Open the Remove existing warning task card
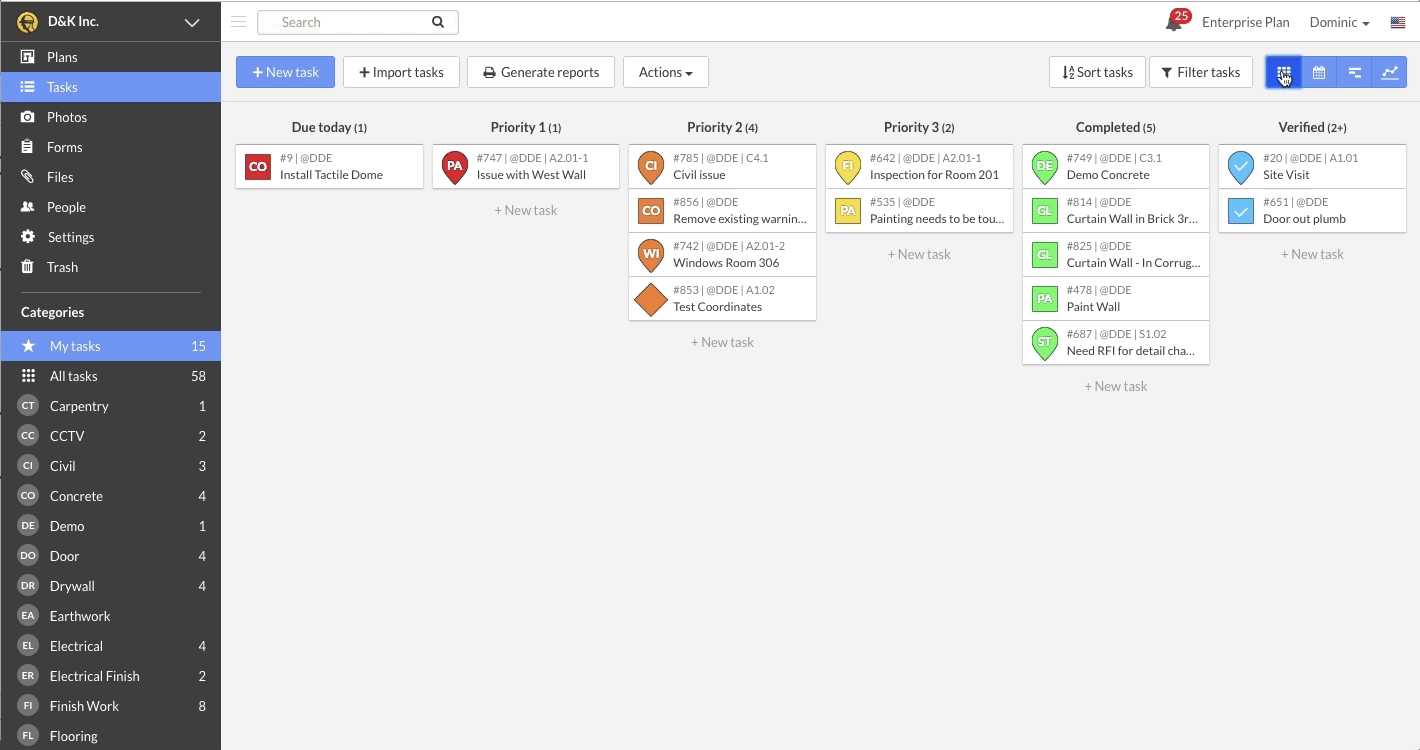1420x750 pixels. tap(722, 210)
